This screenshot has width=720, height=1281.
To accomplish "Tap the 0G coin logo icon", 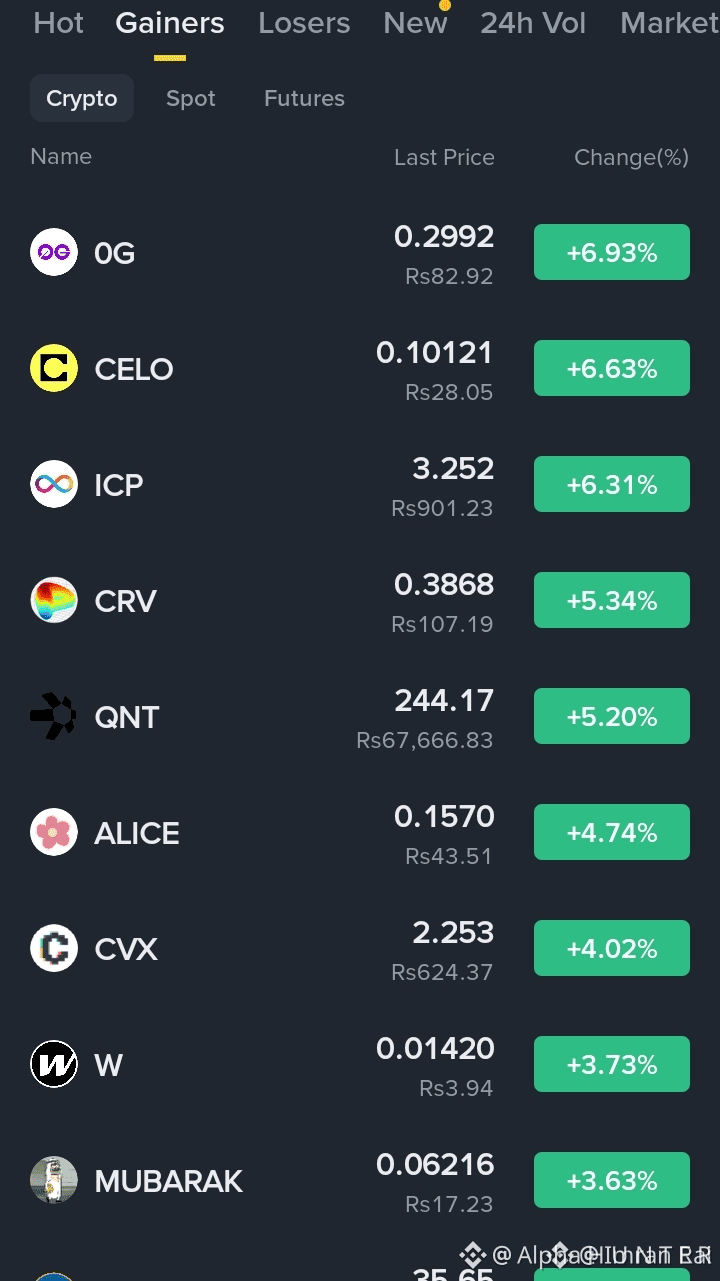I will (x=54, y=252).
